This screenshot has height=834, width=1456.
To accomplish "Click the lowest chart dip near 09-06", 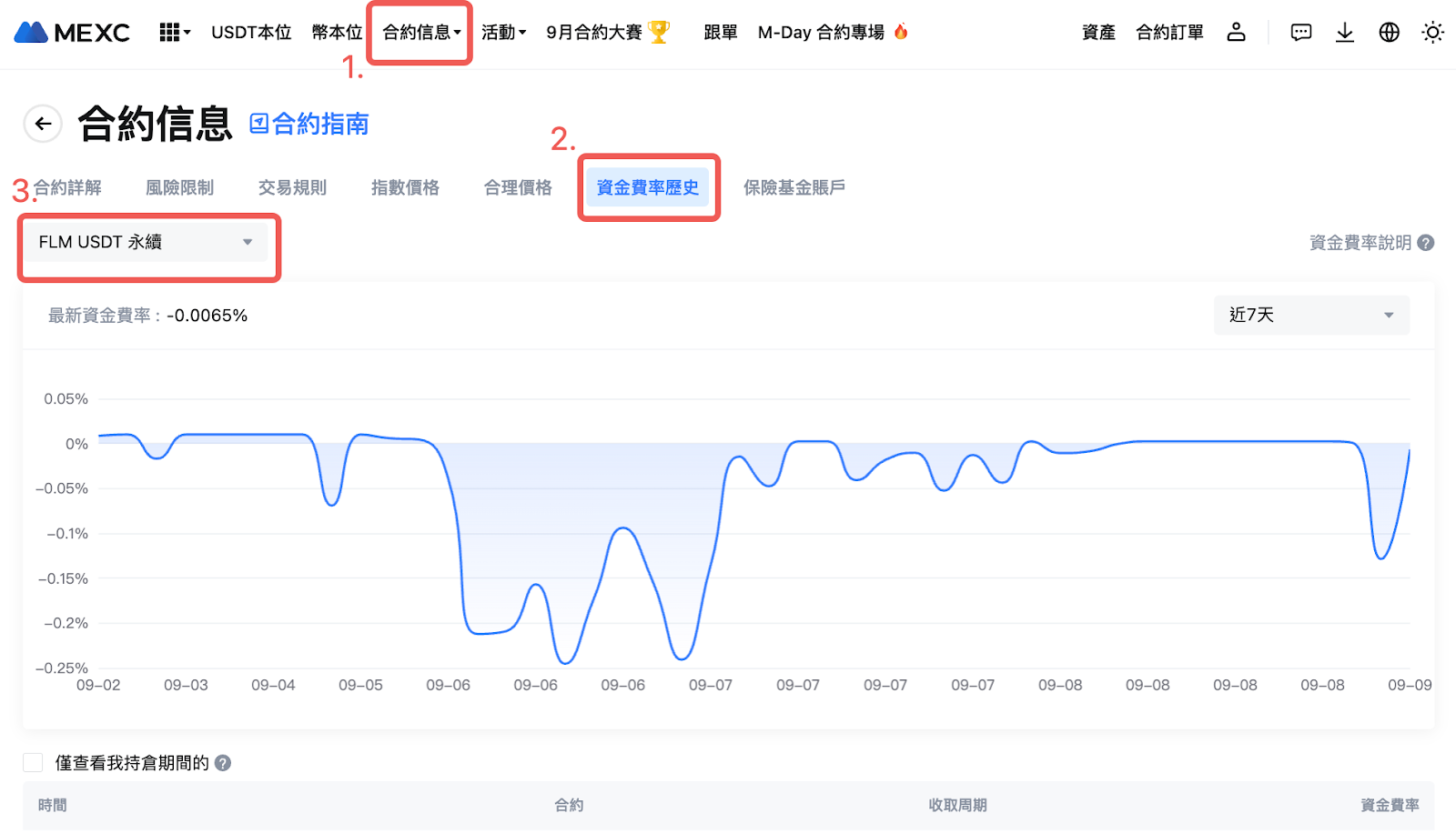I will point(565,663).
